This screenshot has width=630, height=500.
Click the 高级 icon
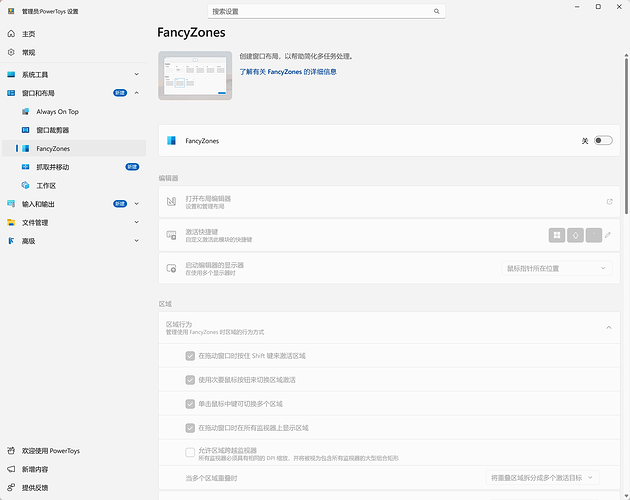coord(11,241)
